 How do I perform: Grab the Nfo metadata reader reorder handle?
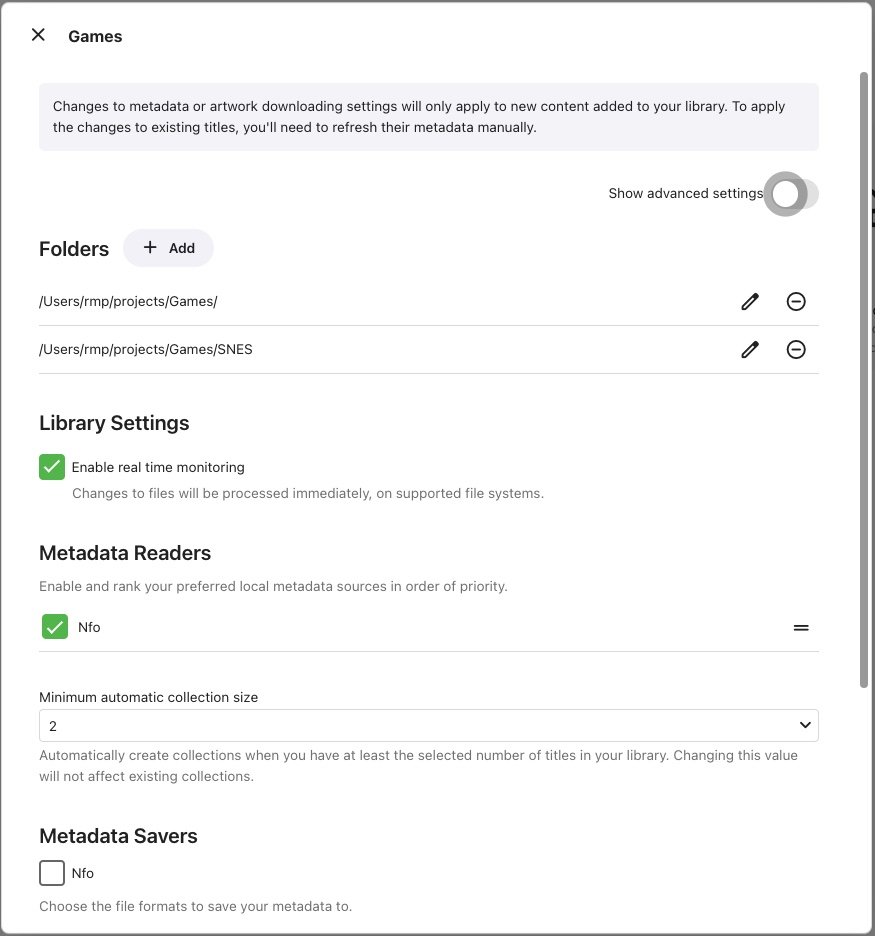(x=801, y=628)
